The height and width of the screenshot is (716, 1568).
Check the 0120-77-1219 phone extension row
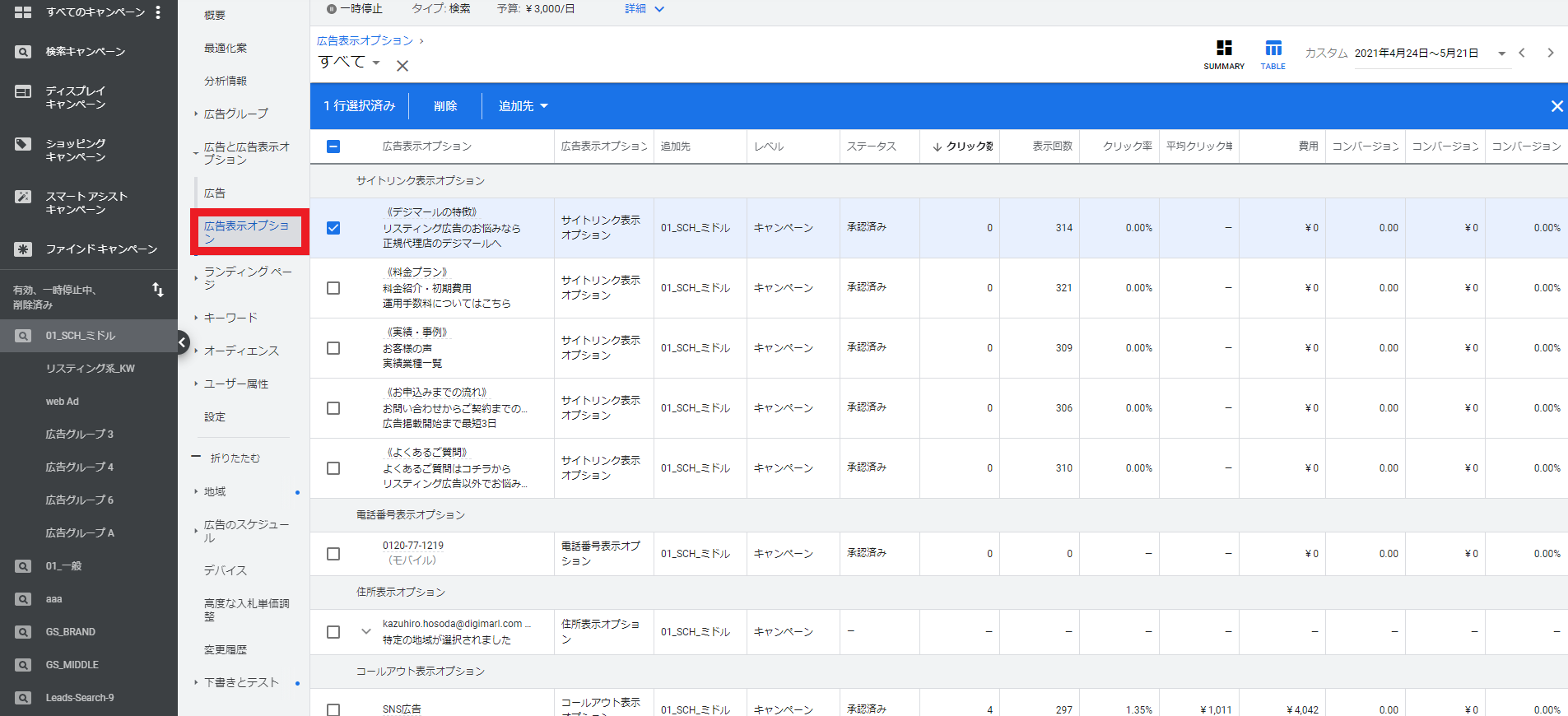[333, 554]
